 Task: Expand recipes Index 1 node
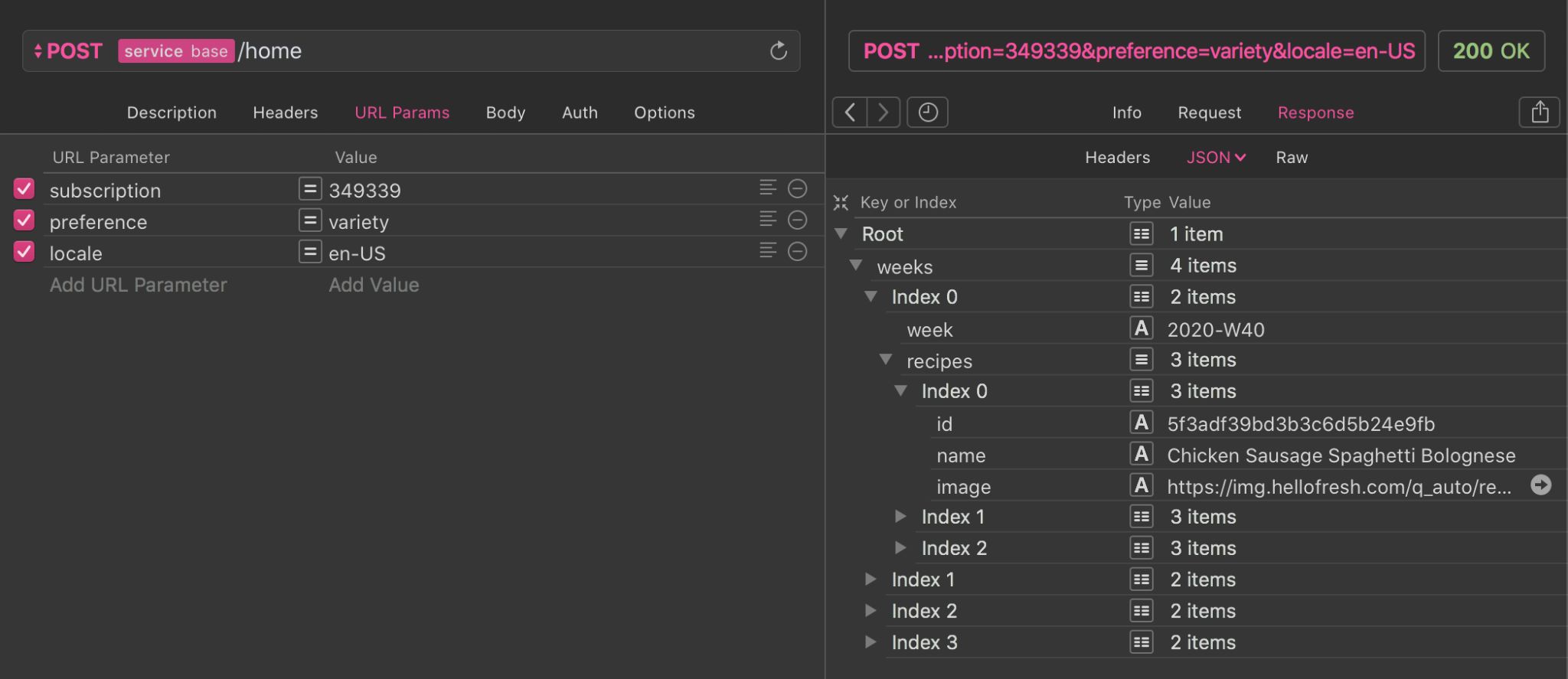(901, 517)
